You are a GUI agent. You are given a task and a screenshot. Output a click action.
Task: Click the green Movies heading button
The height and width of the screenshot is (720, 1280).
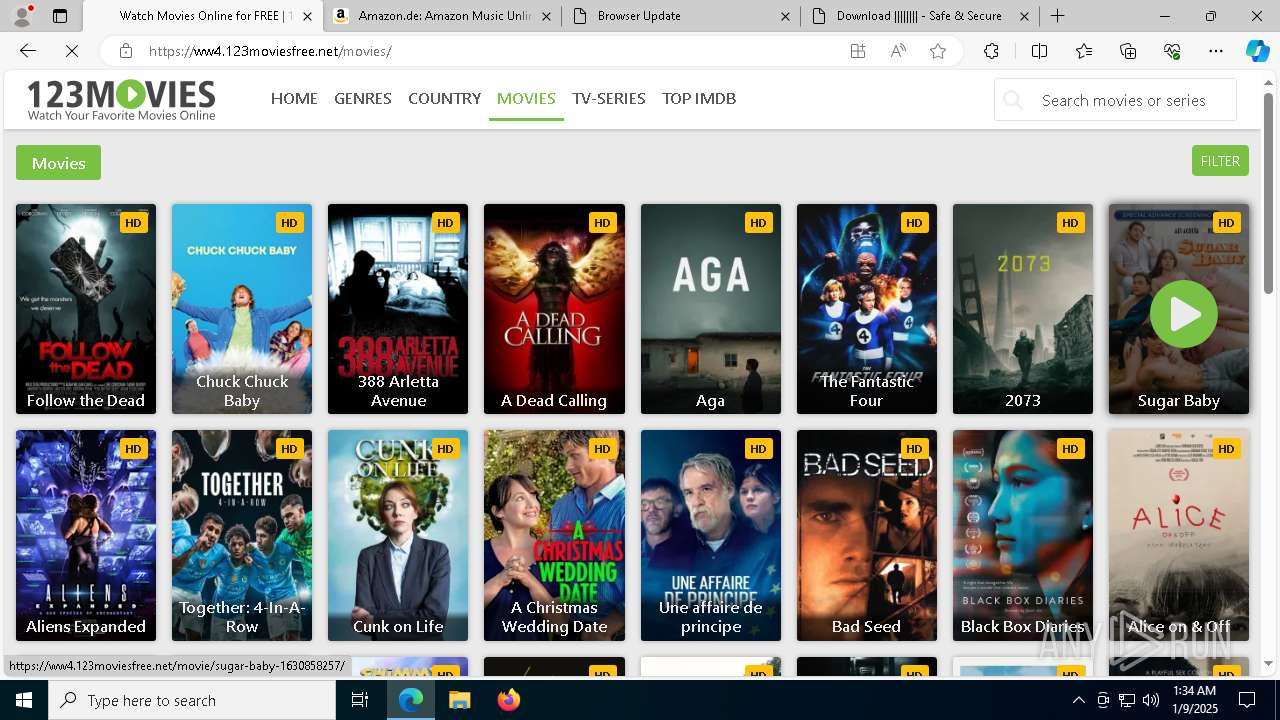58,163
